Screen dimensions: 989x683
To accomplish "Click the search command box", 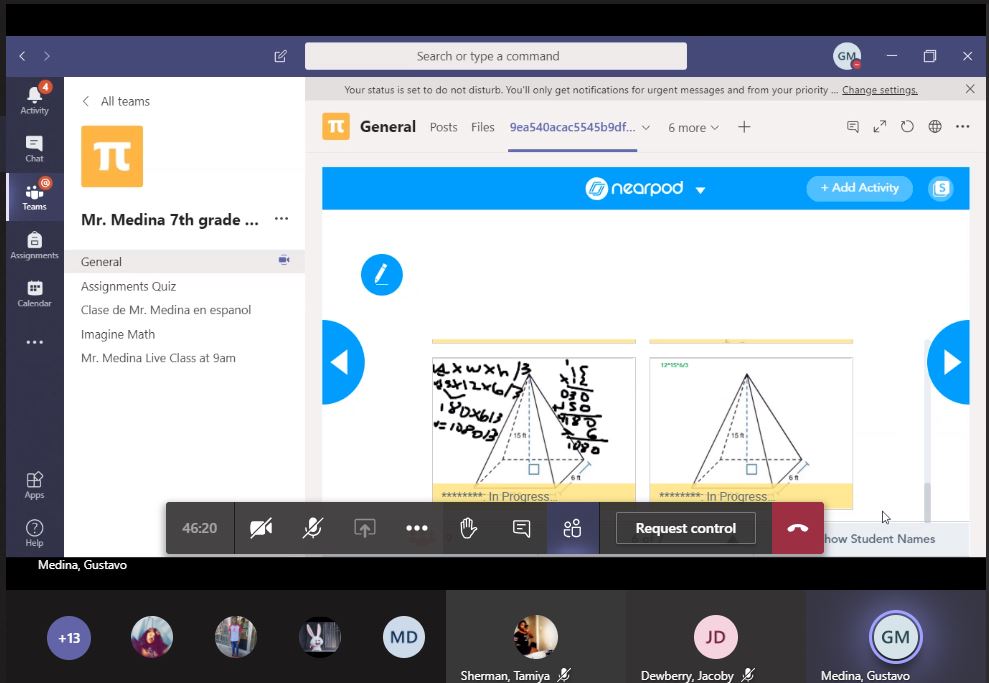I will tap(496, 56).
